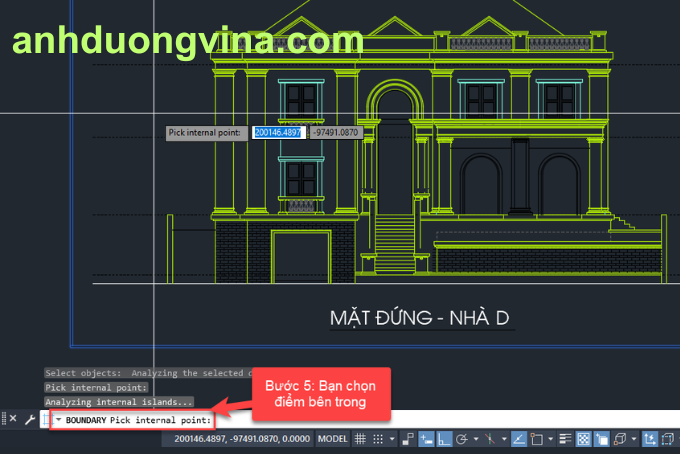Show lineweight toggle icon
Image resolution: width=680 pixels, height=454 pixels.
(x=566, y=439)
